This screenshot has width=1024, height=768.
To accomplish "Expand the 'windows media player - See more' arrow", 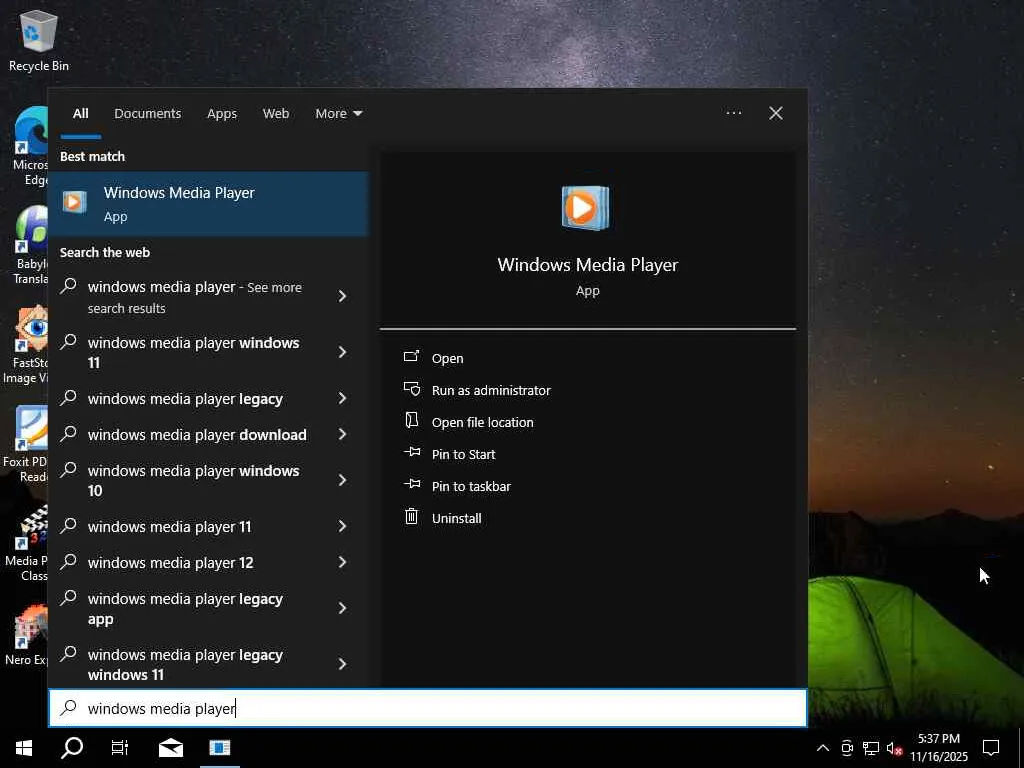I will coord(342,296).
